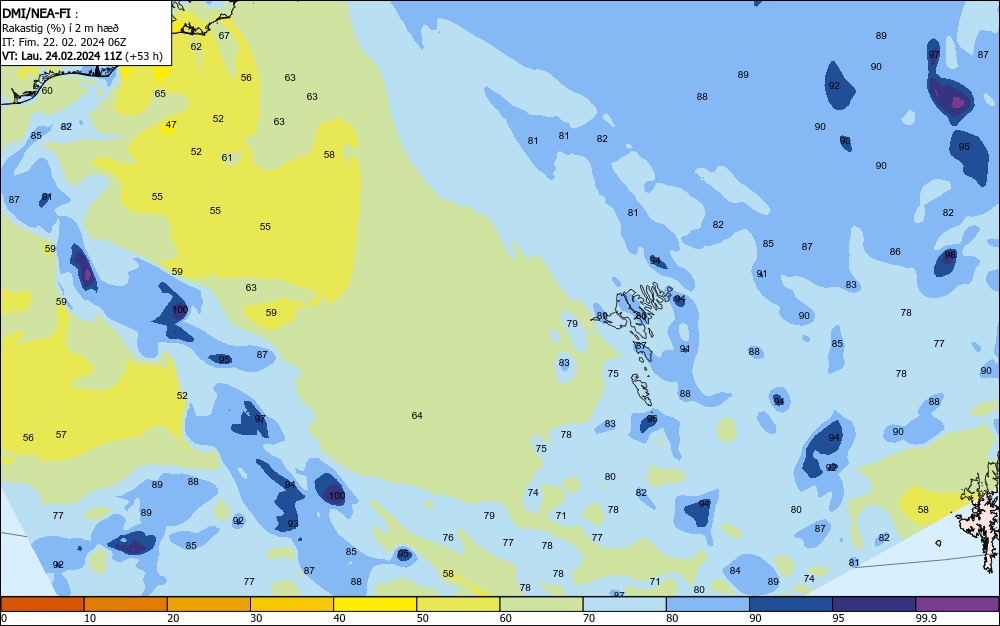Click the humidity value 93 on the map
This screenshot has height=626, width=1000.
(293, 524)
